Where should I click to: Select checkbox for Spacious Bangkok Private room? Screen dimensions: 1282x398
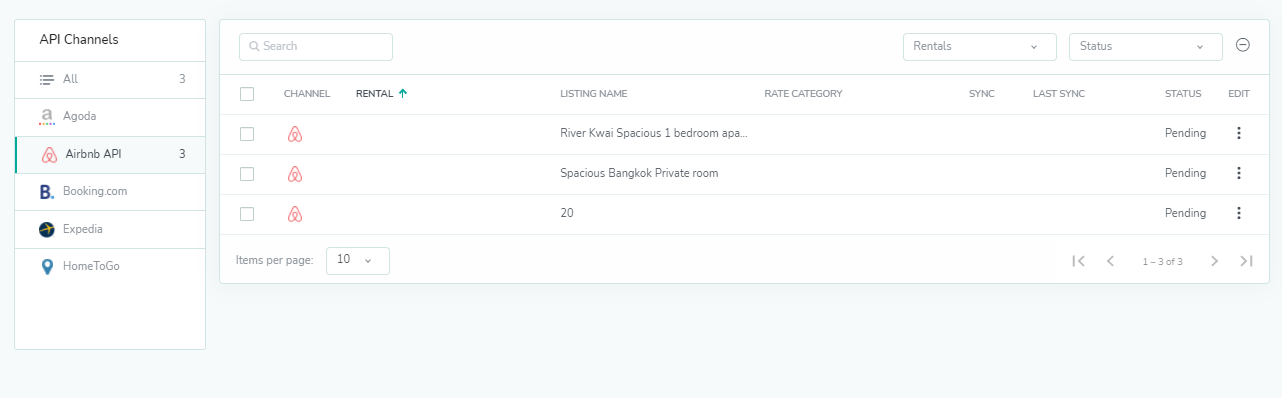247,174
